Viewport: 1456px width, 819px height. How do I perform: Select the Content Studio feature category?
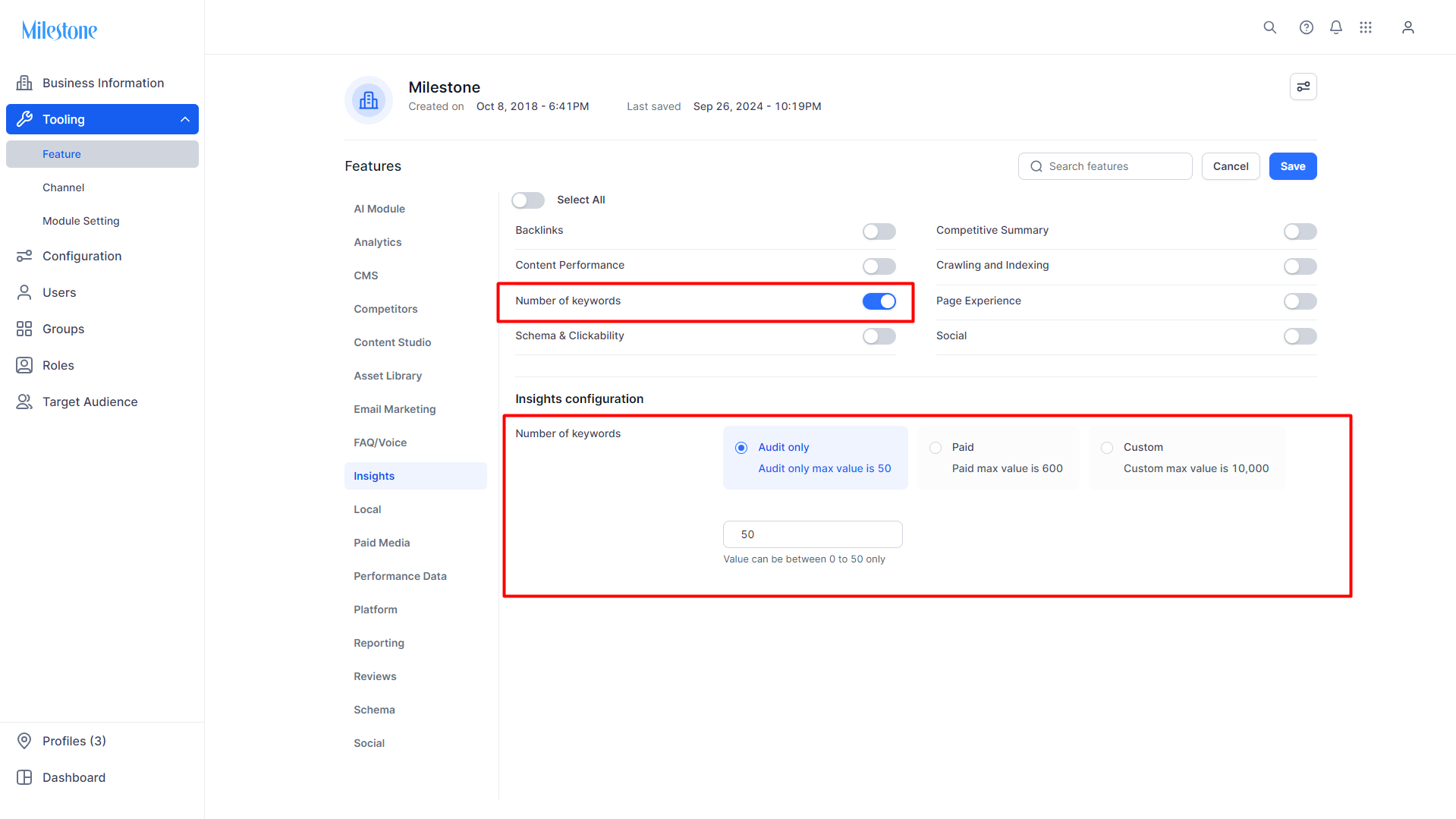[416, 342]
